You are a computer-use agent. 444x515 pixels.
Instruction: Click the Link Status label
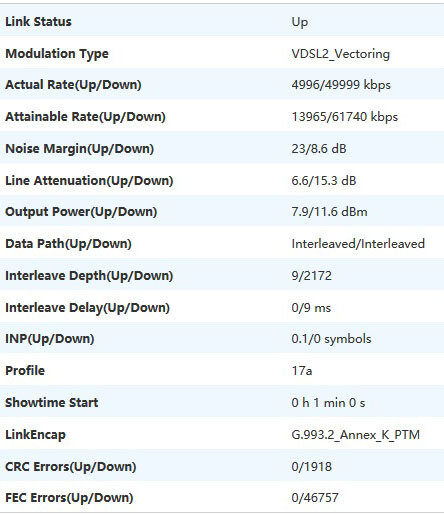coord(38,22)
